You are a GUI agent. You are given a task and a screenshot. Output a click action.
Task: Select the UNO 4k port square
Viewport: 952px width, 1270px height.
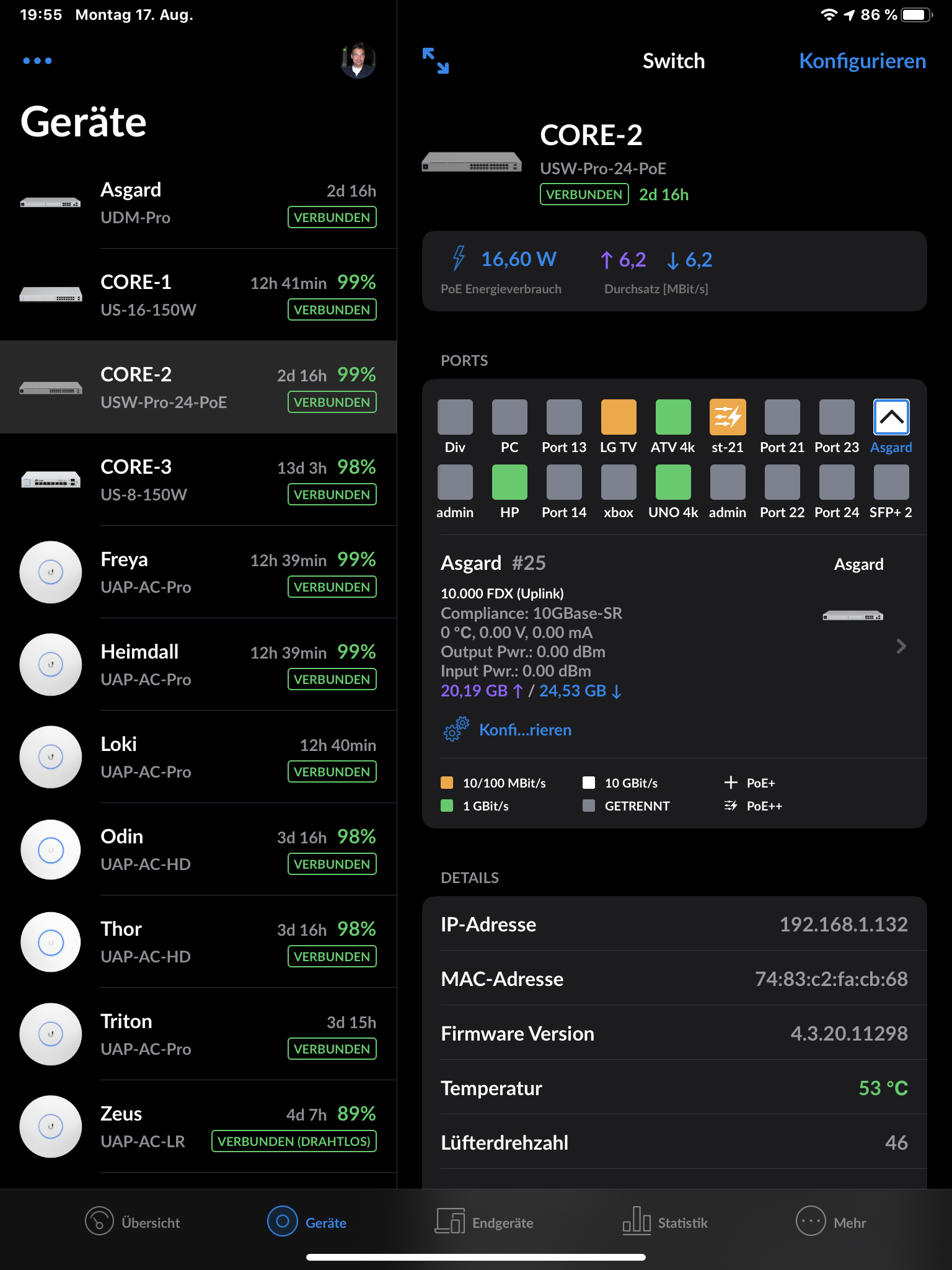(x=673, y=482)
